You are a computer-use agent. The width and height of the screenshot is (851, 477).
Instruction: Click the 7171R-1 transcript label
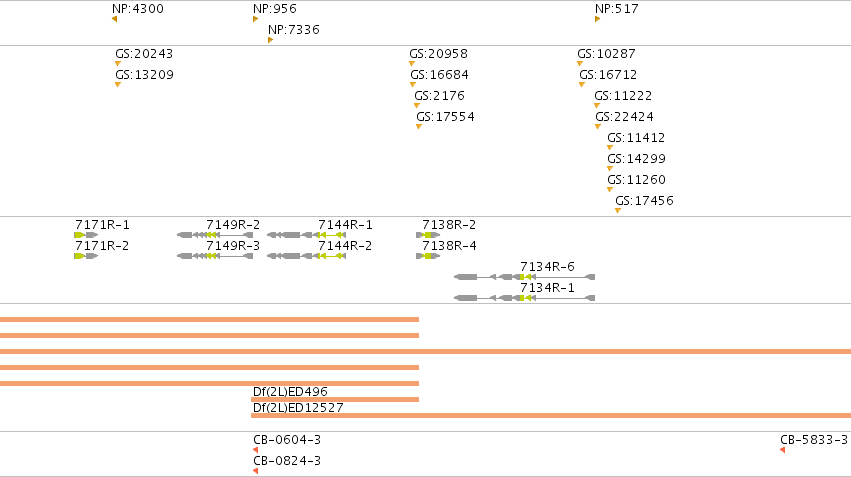coord(102,225)
